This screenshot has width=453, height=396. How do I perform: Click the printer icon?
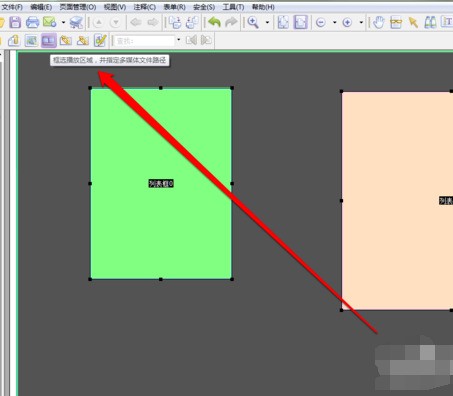(32, 22)
